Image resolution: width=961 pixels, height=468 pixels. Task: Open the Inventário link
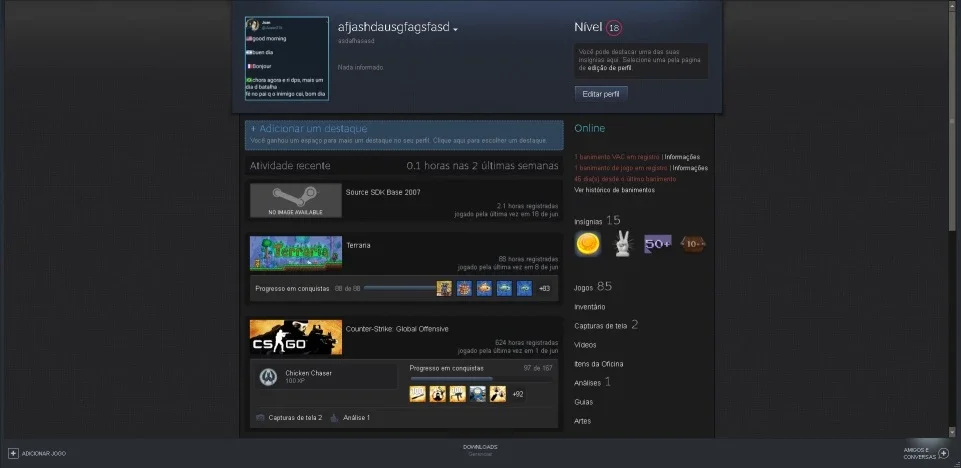click(x=590, y=307)
